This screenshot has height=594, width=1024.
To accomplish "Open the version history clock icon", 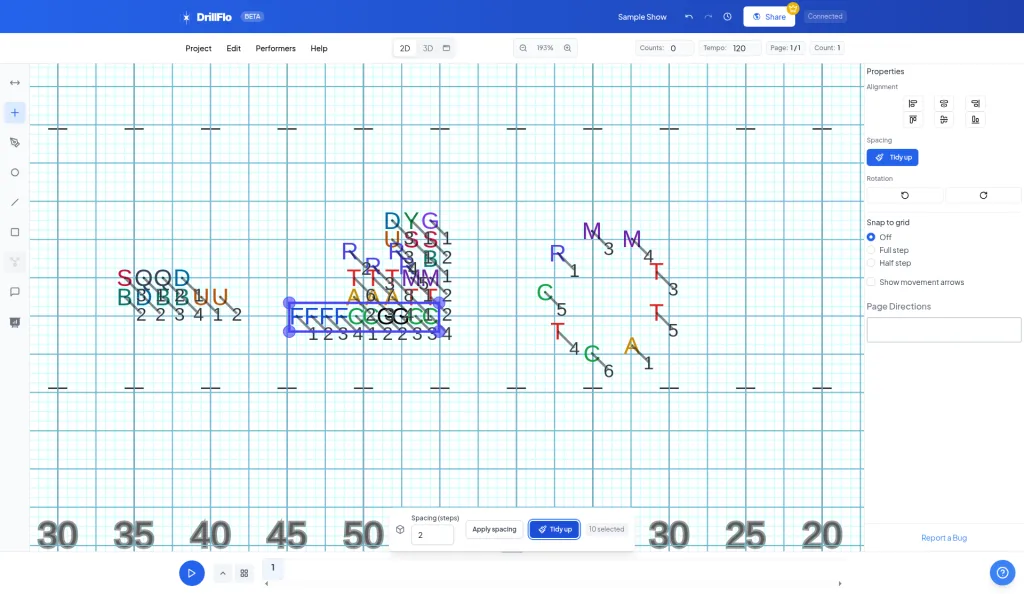I will [x=727, y=17].
